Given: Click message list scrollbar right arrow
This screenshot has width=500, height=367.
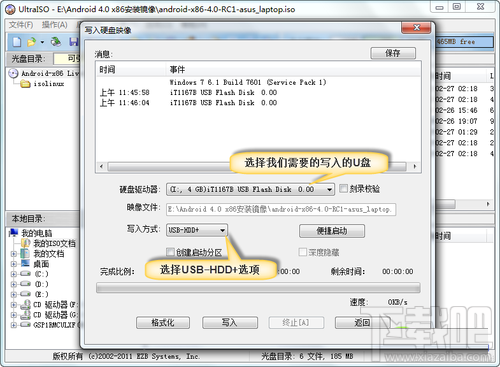Looking at the screenshot, I should pos(415,166).
